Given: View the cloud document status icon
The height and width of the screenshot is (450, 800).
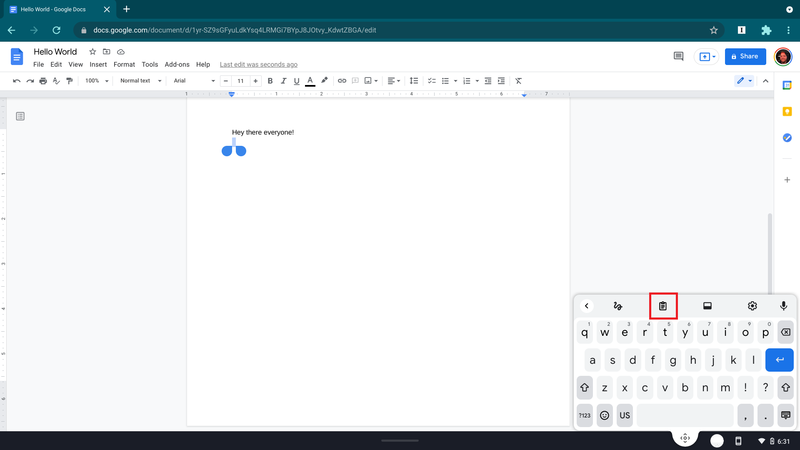Looking at the screenshot, I should coord(120,52).
